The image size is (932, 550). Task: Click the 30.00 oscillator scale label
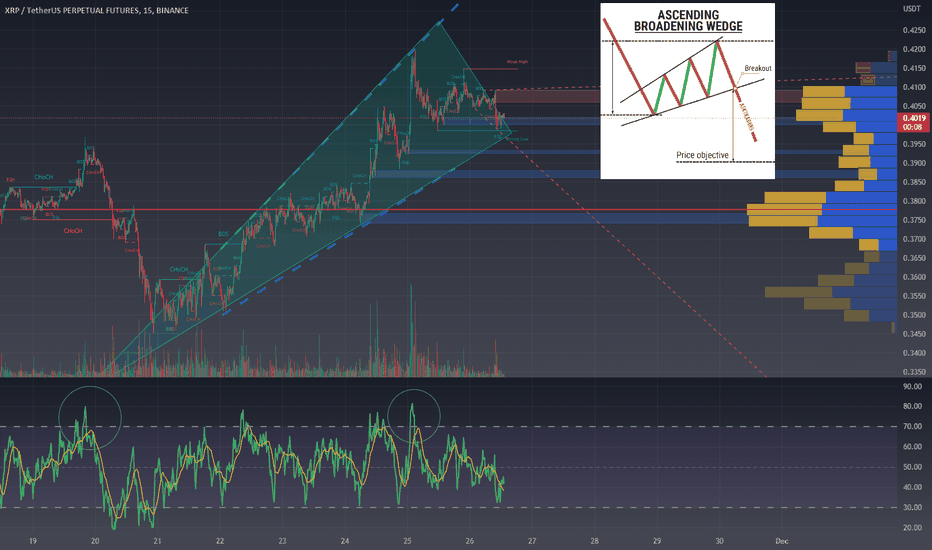912,508
